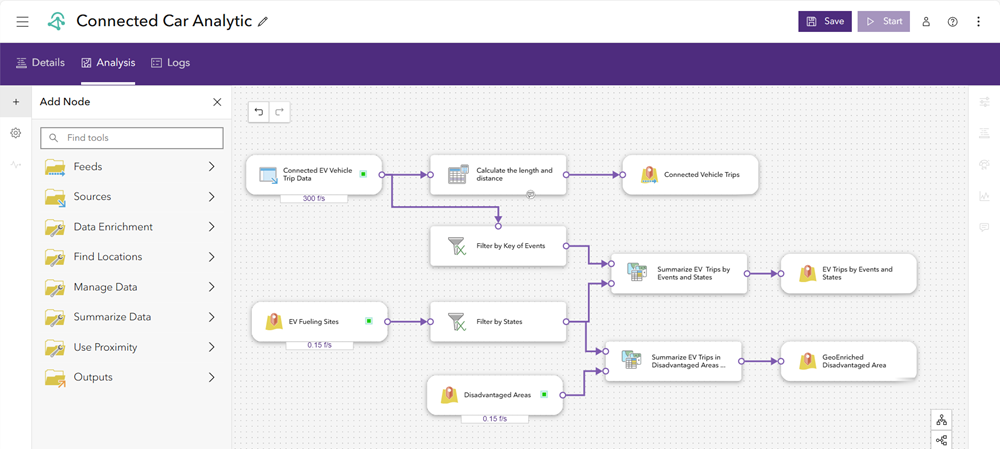Click the output port of Filter by States
Viewport: 1000px width, 449px height.
pyautogui.click(x=567, y=322)
